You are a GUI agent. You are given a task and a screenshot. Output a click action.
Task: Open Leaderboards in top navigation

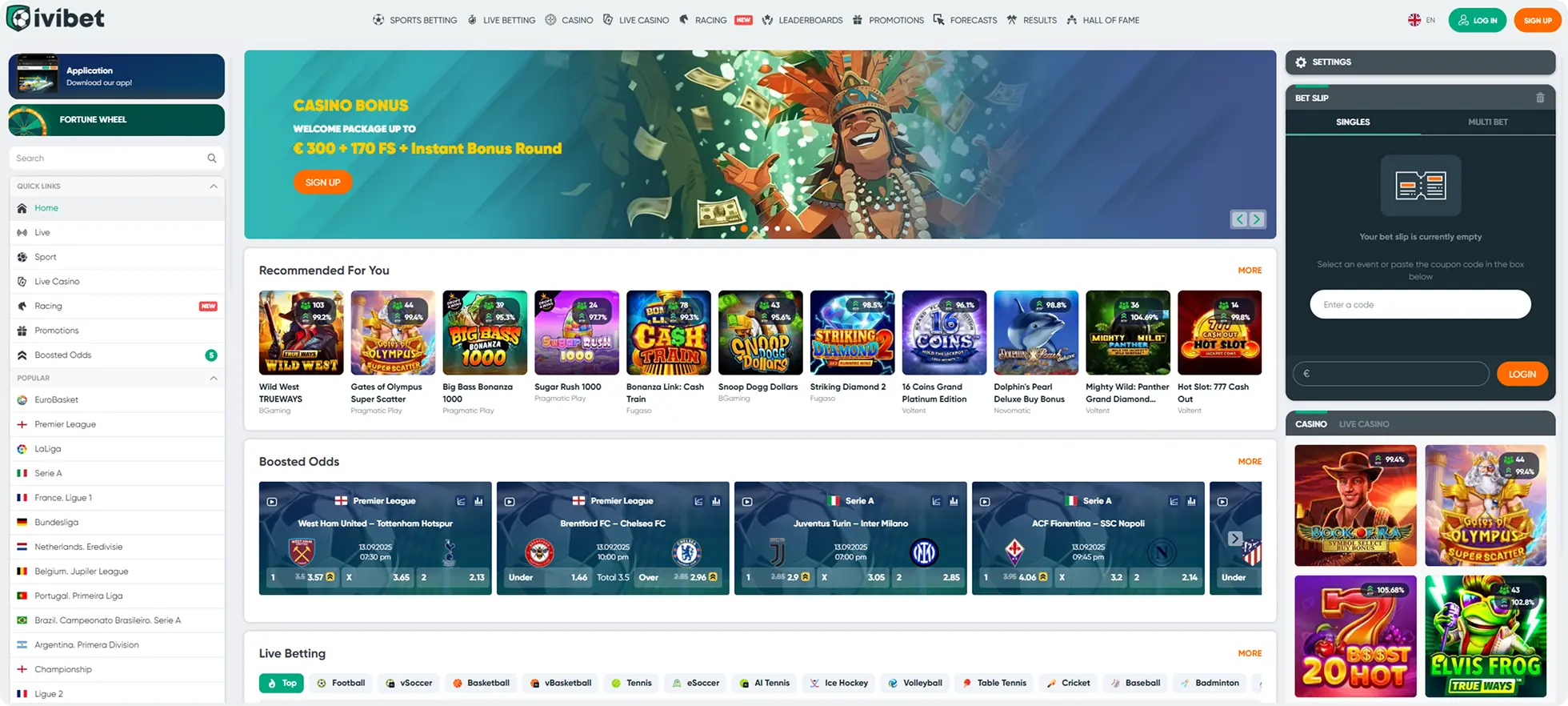pyautogui.click(x=802, y=20)
